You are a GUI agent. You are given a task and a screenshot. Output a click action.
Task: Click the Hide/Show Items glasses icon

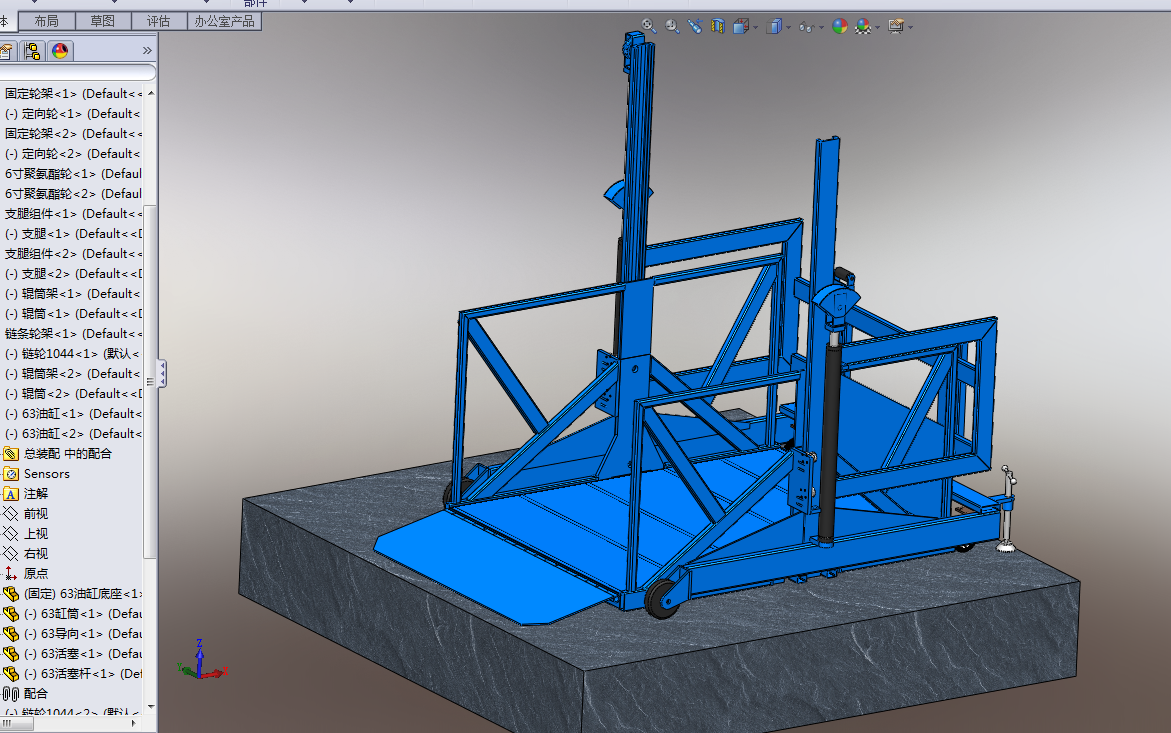pos(807,27)
